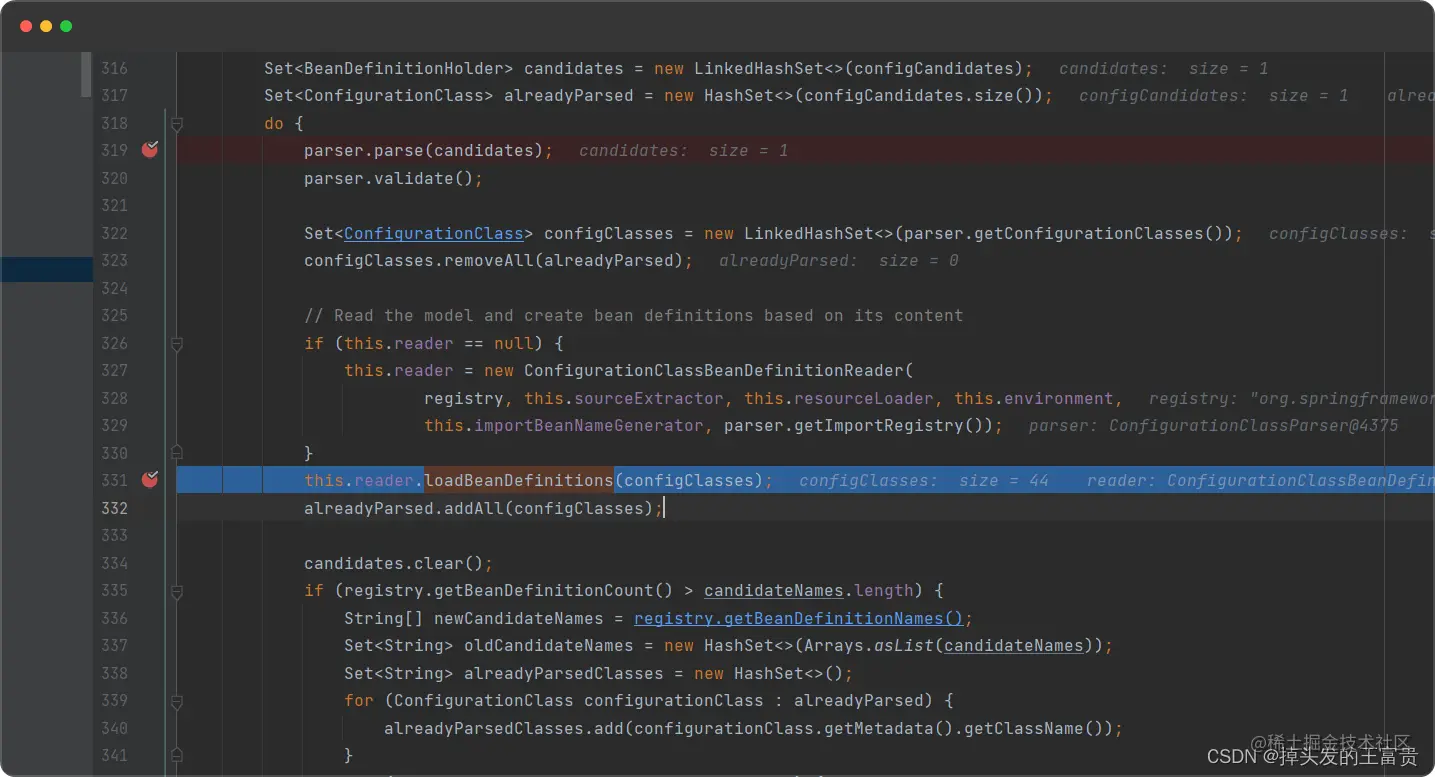Click 'candidates: size = 1' hint on line 316
This screenshot has width=1435, height=777.
(x=1164, y=68)
